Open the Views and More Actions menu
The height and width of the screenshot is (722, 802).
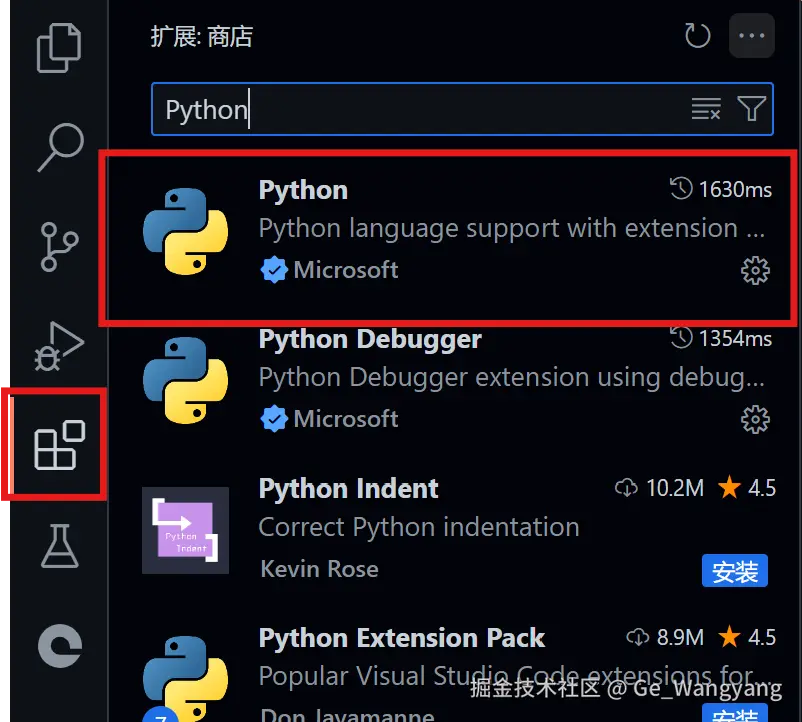point(750,37)
